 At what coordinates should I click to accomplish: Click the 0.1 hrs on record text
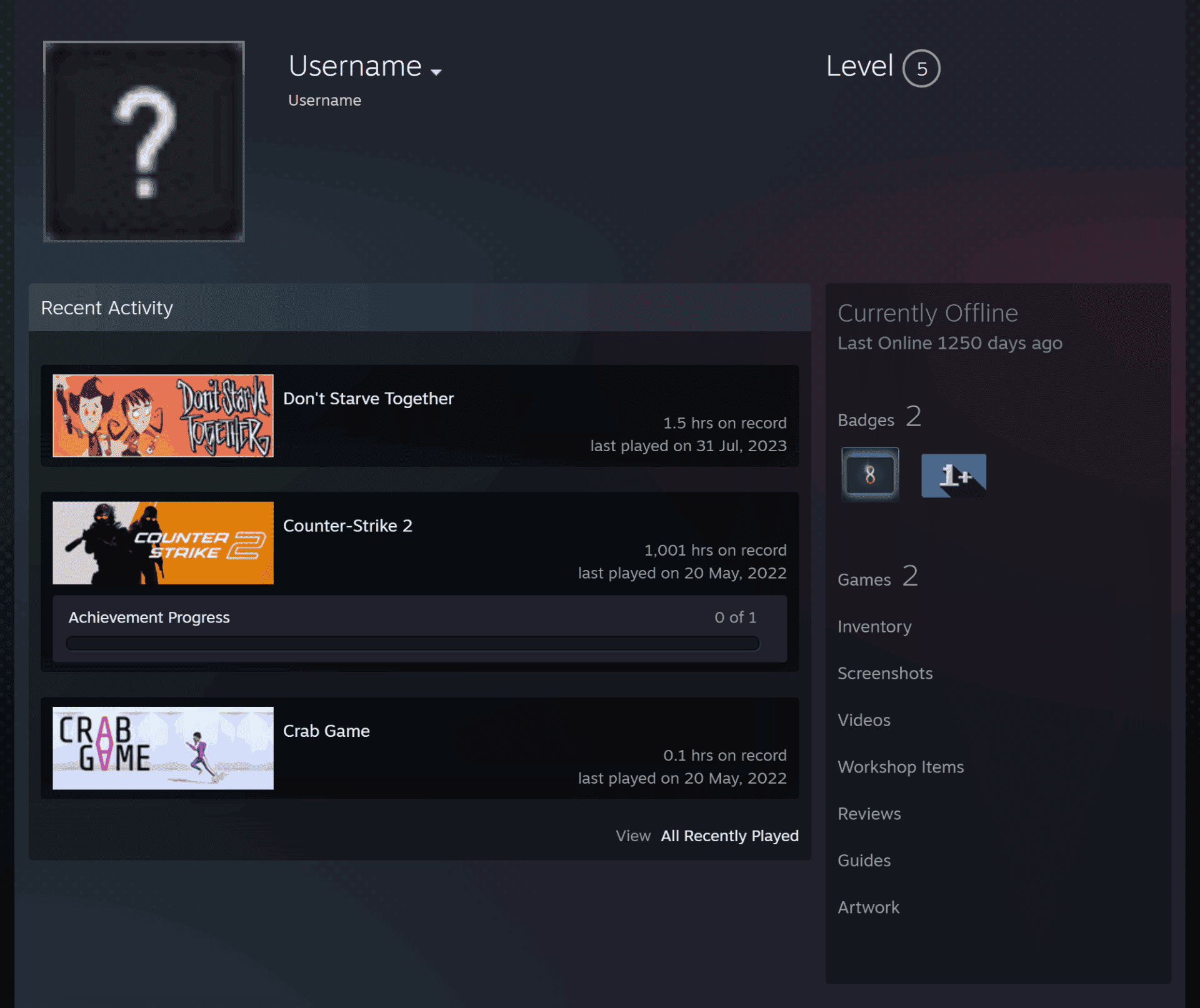pos(725,756)
